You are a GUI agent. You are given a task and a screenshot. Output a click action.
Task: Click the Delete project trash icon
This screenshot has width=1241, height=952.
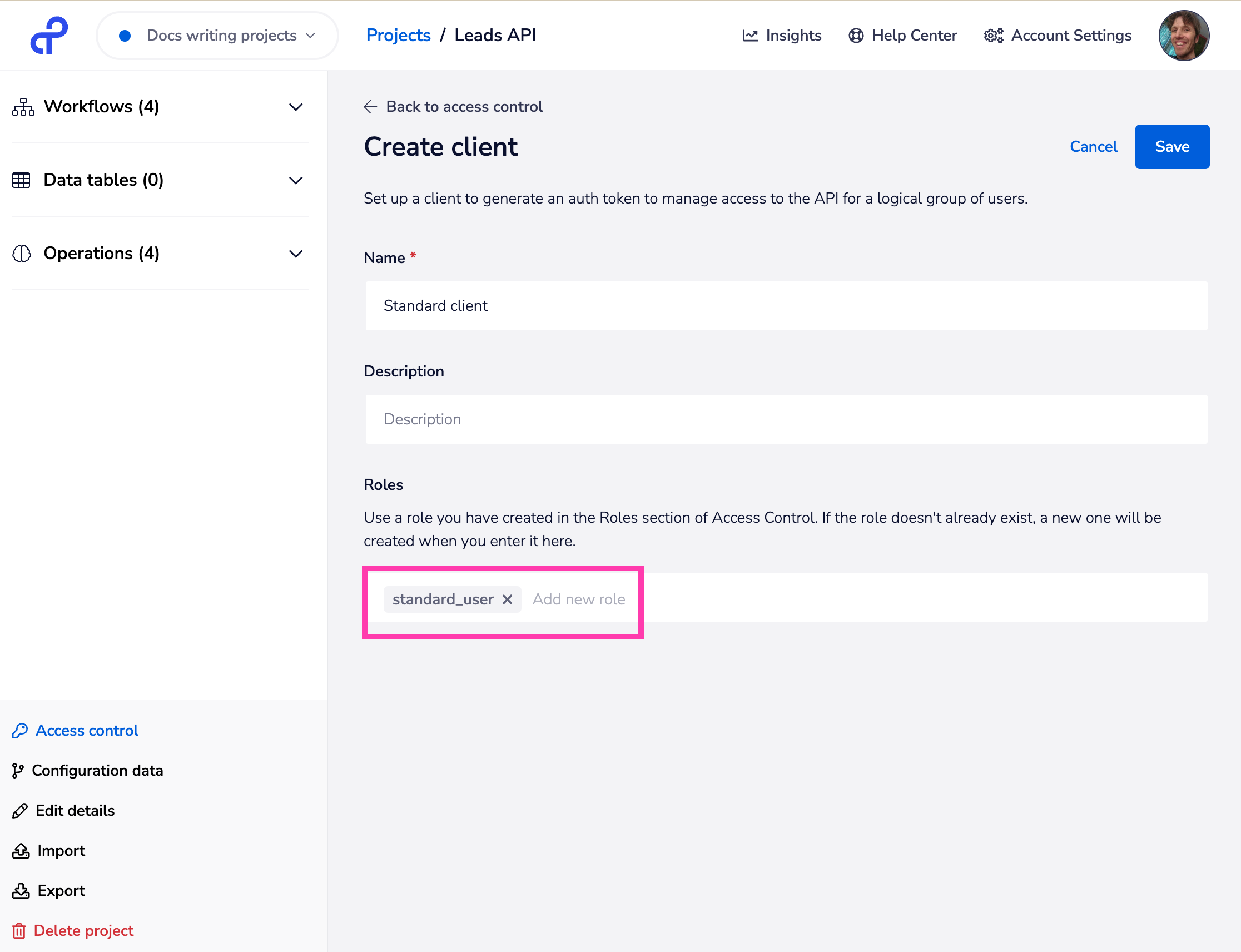click(19, 930)
